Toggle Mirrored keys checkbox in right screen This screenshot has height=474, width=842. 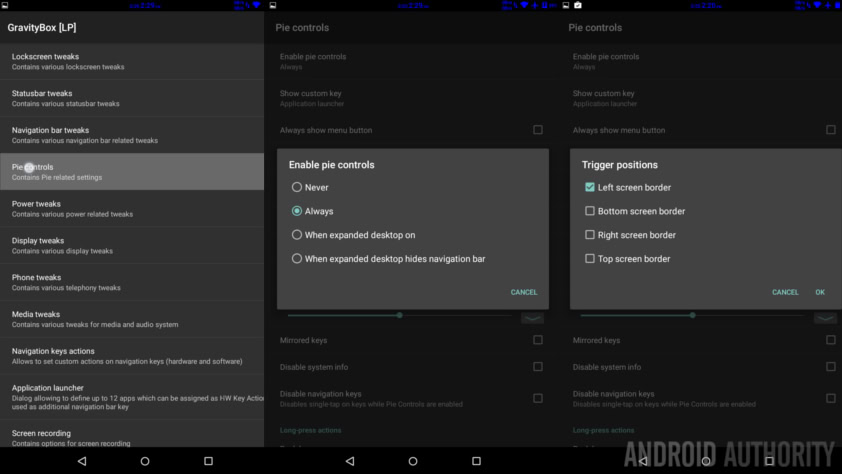(x=831, y=340)
